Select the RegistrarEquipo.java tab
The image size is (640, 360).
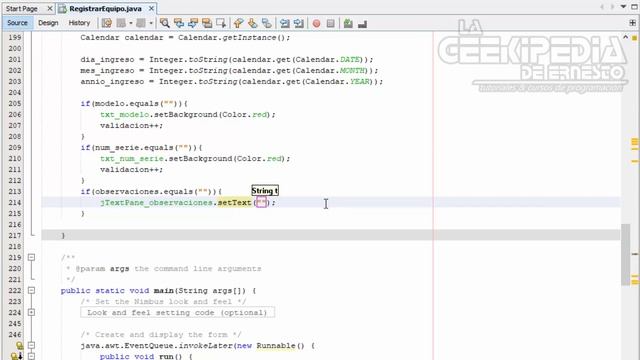105,9
